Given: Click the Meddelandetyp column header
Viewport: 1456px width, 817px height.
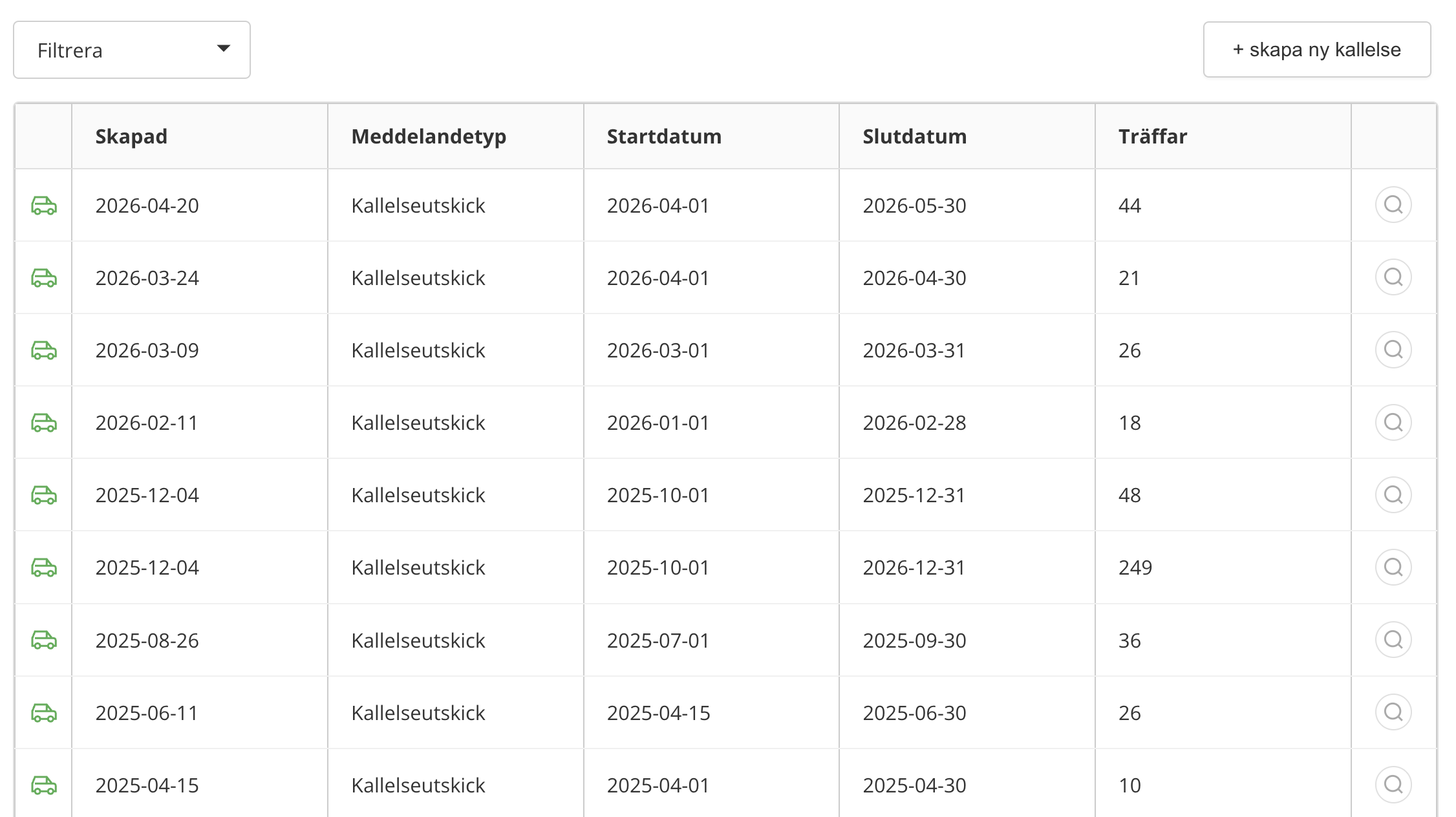Looking at the screenshot, I should (429, 136).
